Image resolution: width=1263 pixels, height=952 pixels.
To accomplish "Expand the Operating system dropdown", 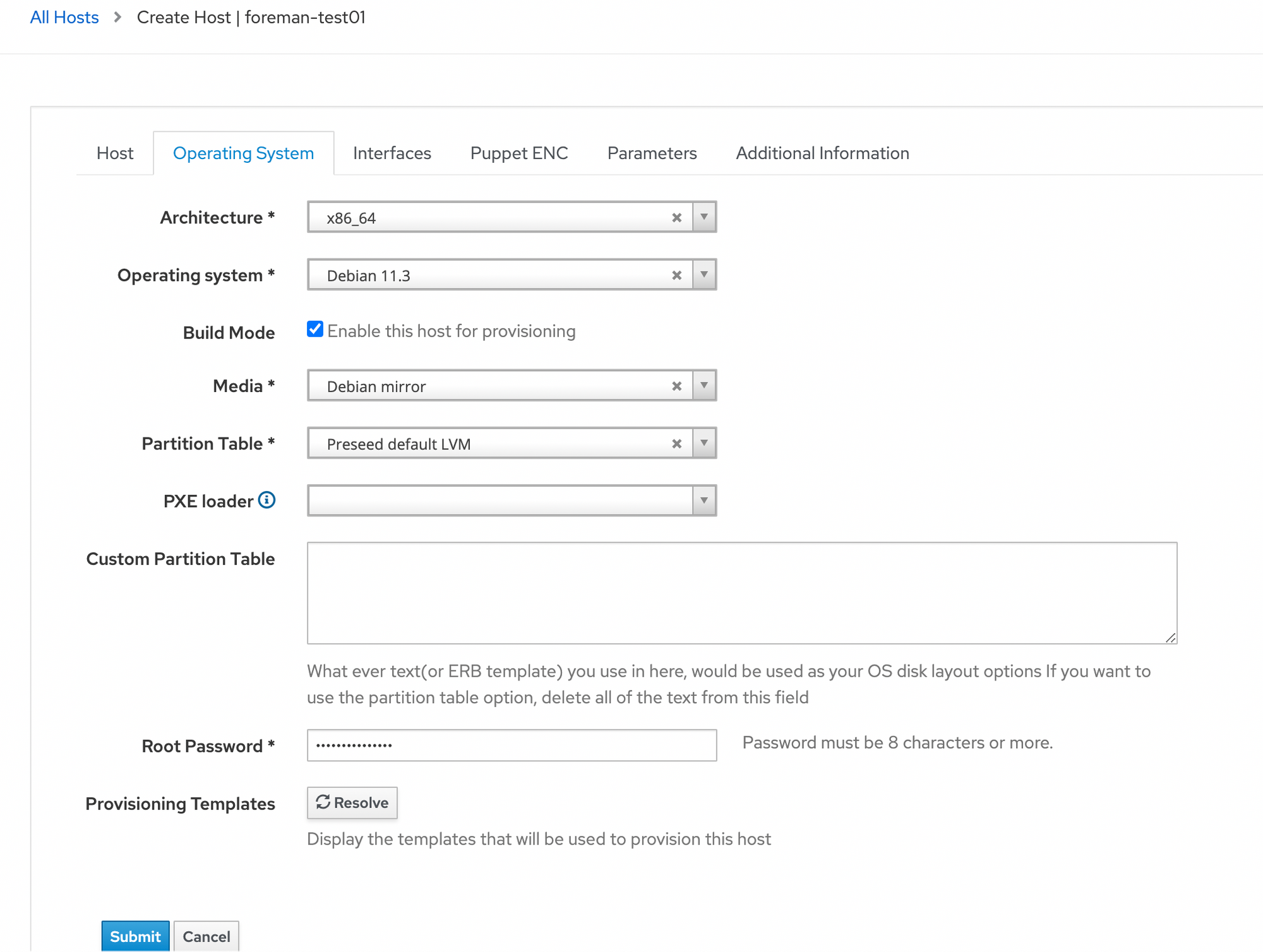I will pyautogui.click(x=704, y=275).
